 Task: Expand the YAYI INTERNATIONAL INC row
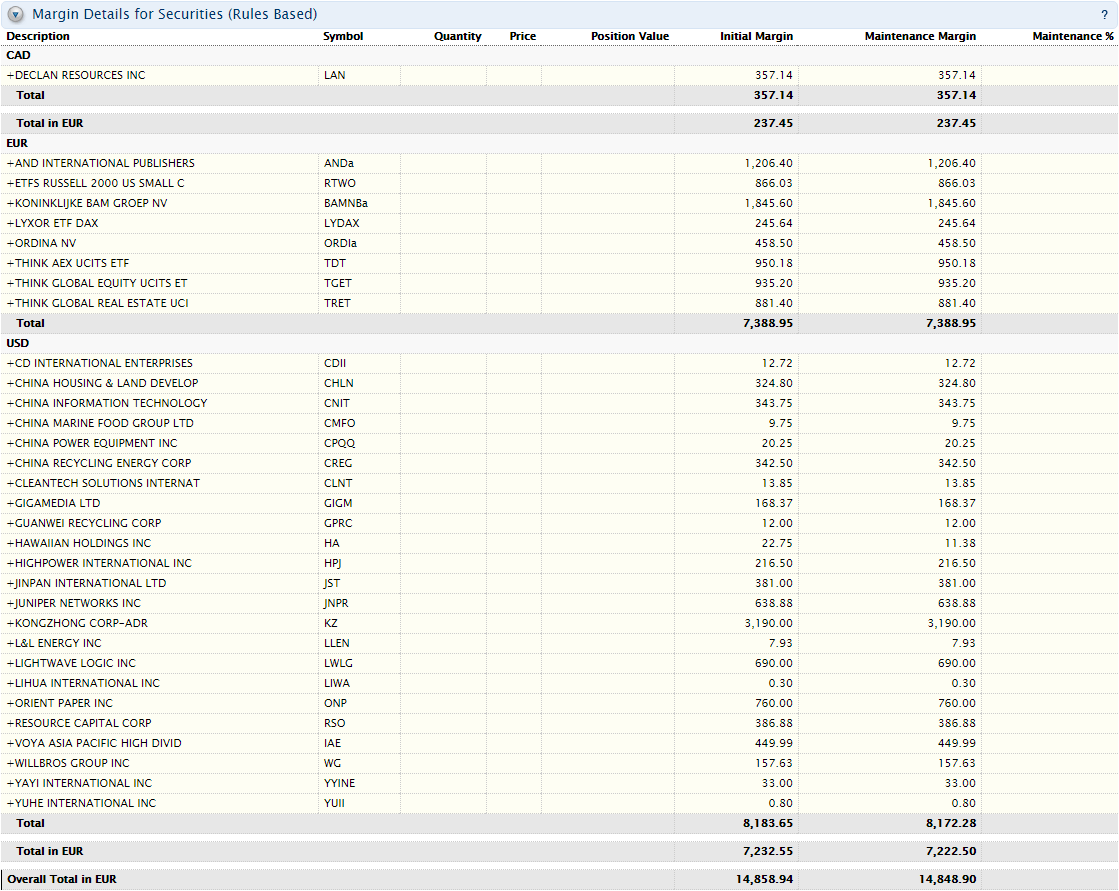[11, 783]
